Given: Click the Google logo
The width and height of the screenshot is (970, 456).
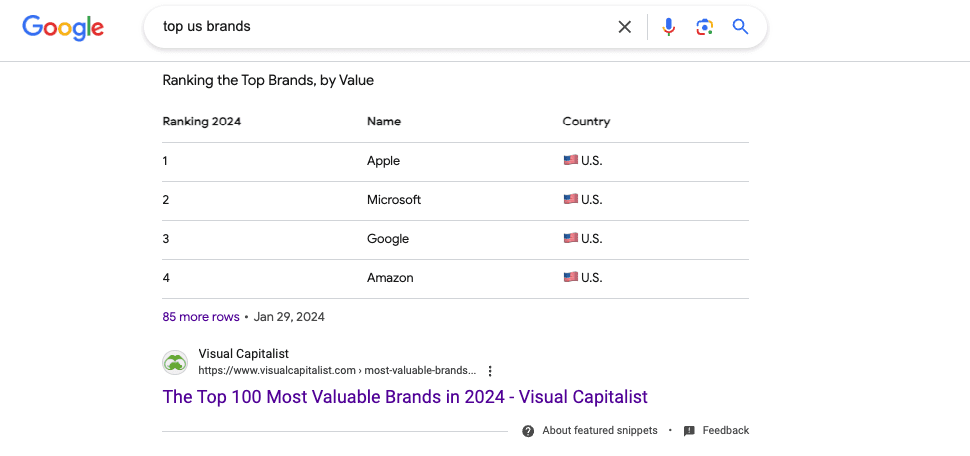Looking at the screenshot, I should (x=63, y=27).
